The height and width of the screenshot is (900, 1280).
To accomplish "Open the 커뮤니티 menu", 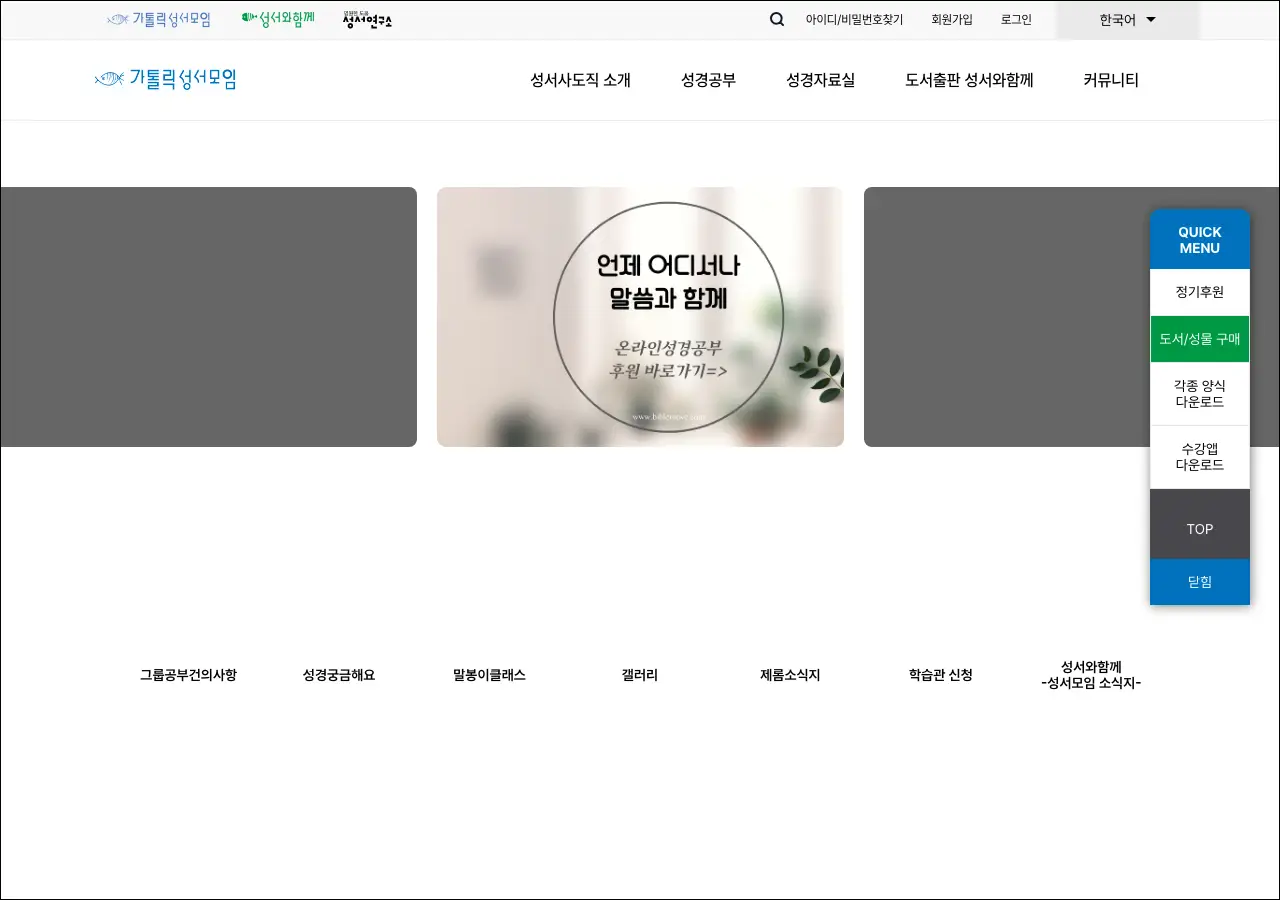I will (x=1110, y=81).
